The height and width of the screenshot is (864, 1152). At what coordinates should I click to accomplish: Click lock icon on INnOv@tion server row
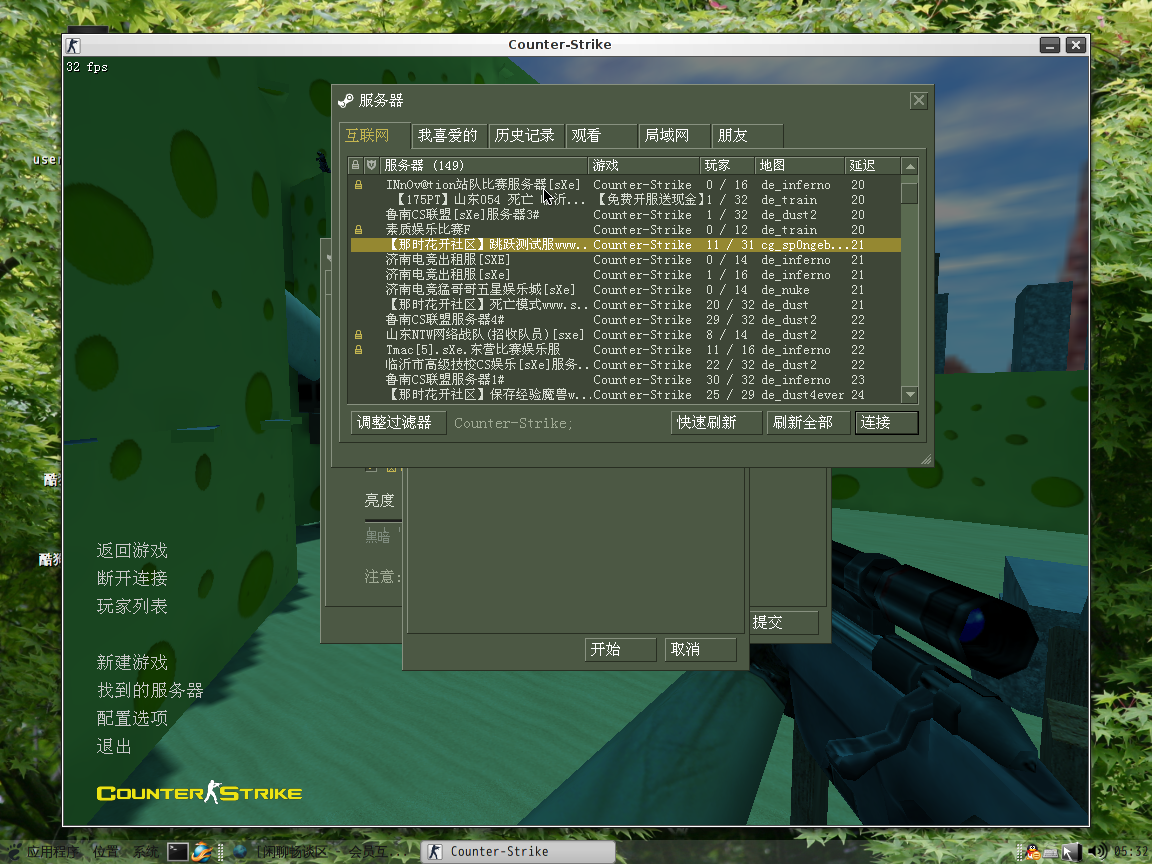359,185
